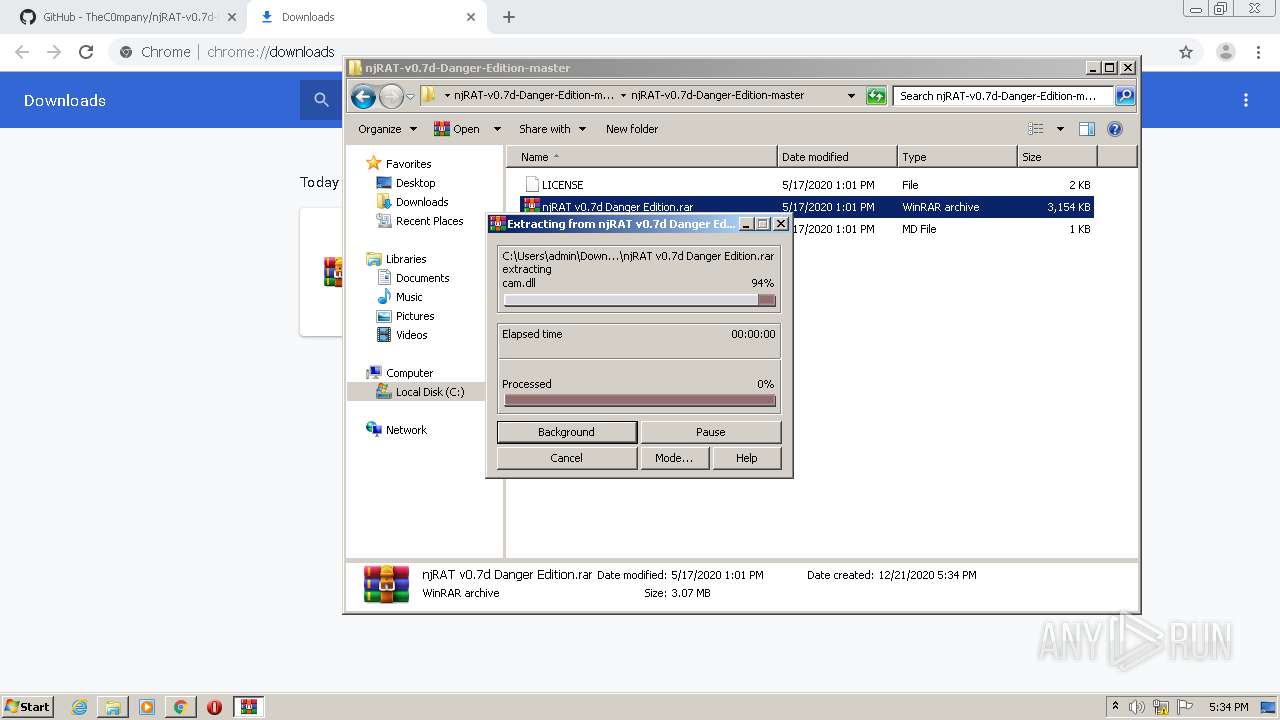Launch Internet Explorer from the taskbar

click(x=79, y=707)
